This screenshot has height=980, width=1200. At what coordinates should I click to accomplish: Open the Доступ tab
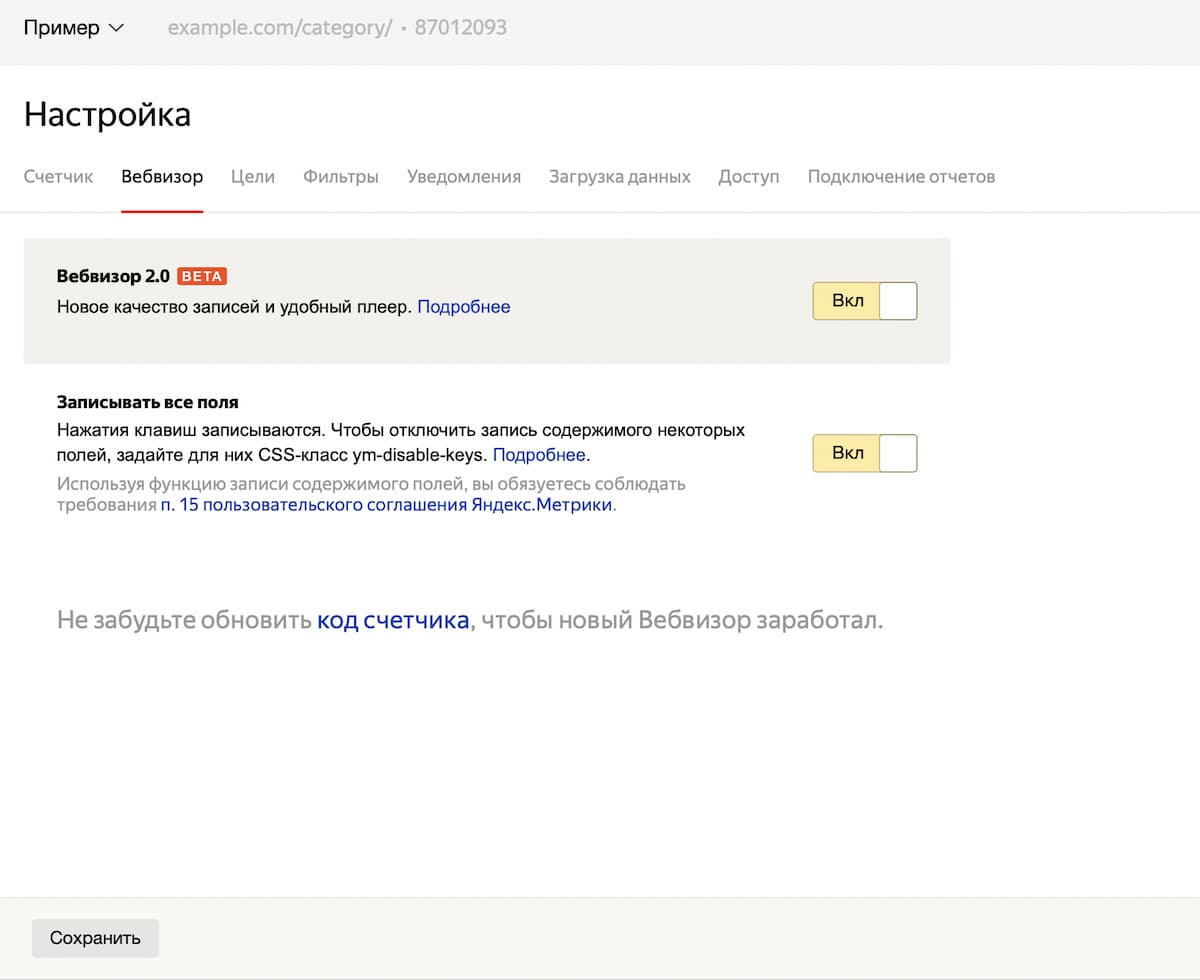(748, 177)
